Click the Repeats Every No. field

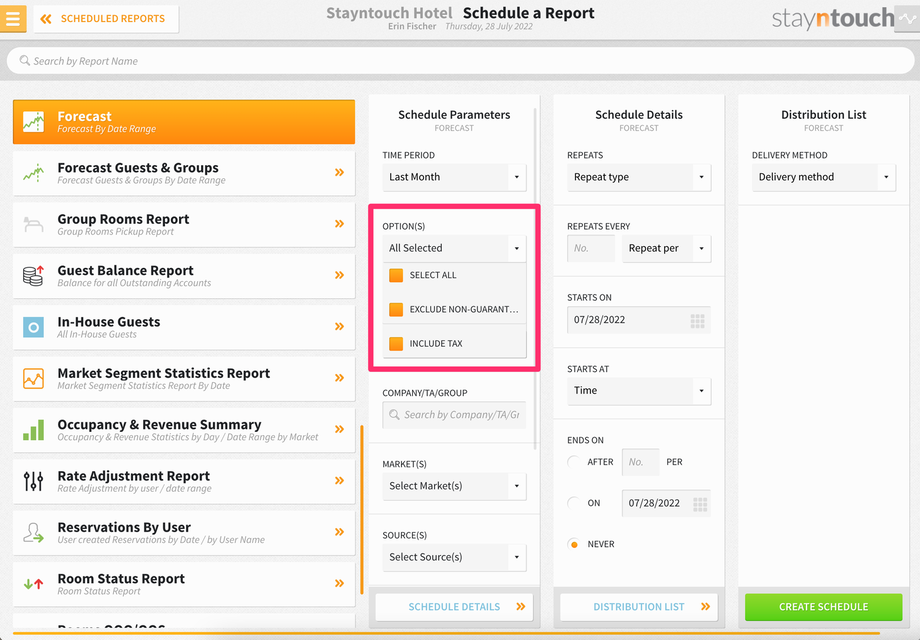pyautogui.click(x=591, y=249)
